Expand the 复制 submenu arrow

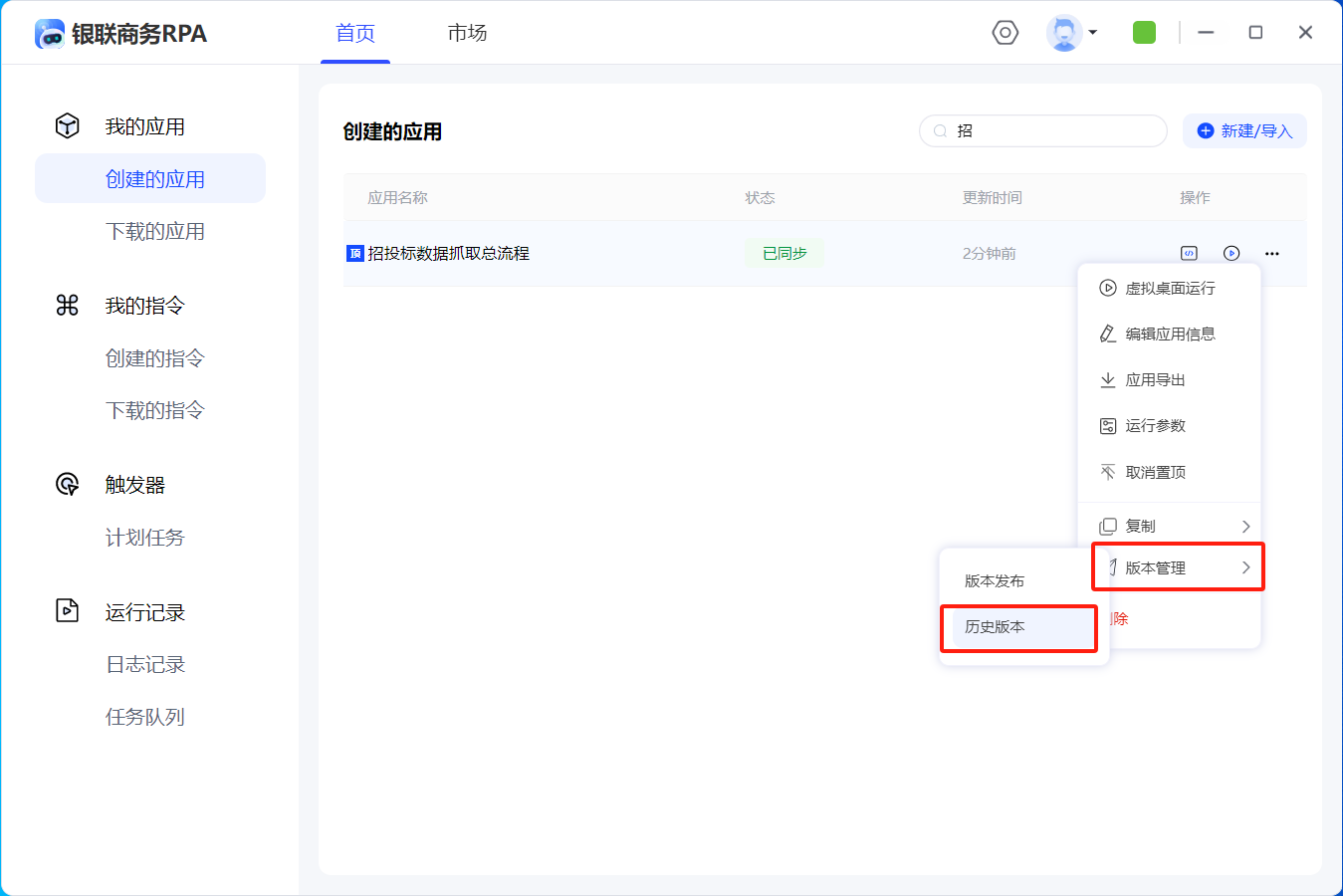point(1245,526)
